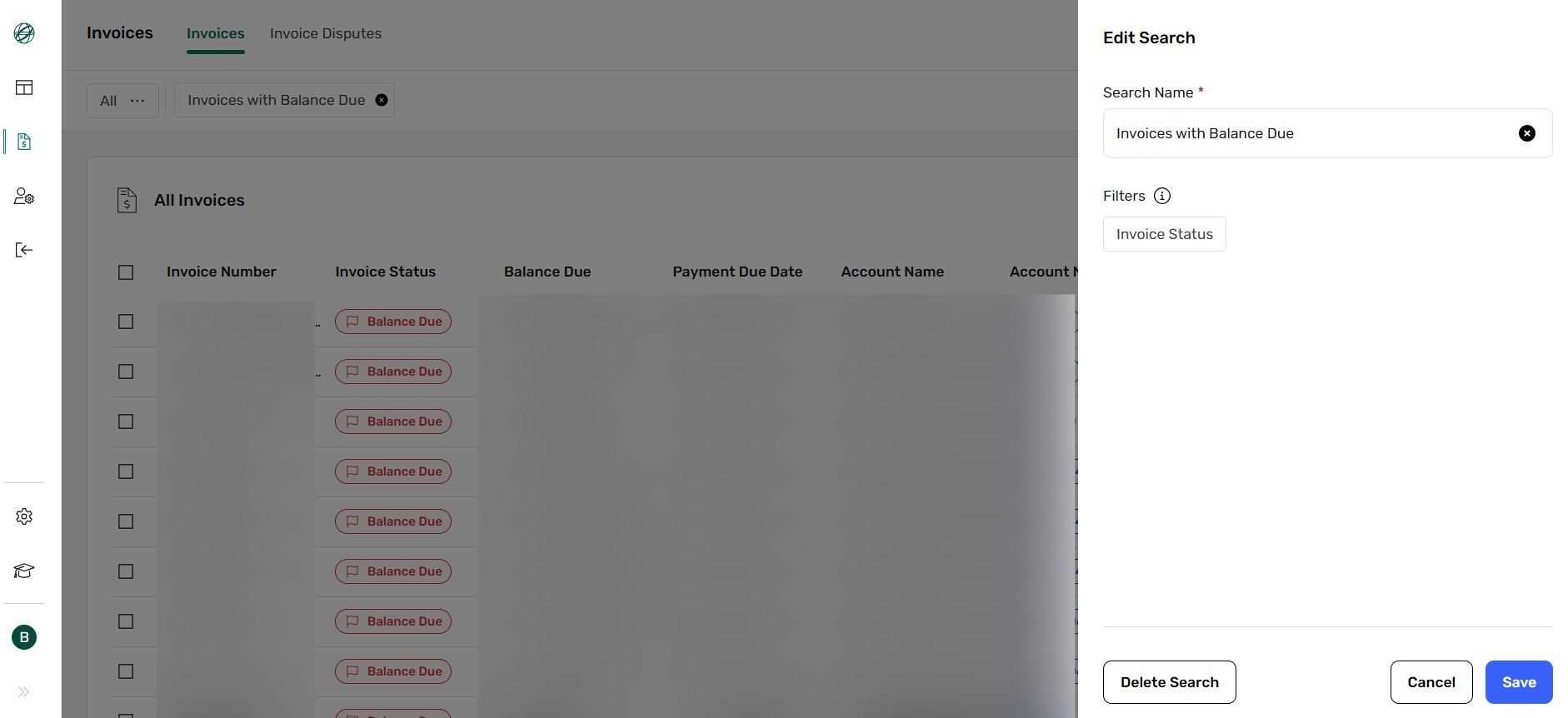Open the All view ellipsis menu
1568x718 pixels.
point(137,101)
